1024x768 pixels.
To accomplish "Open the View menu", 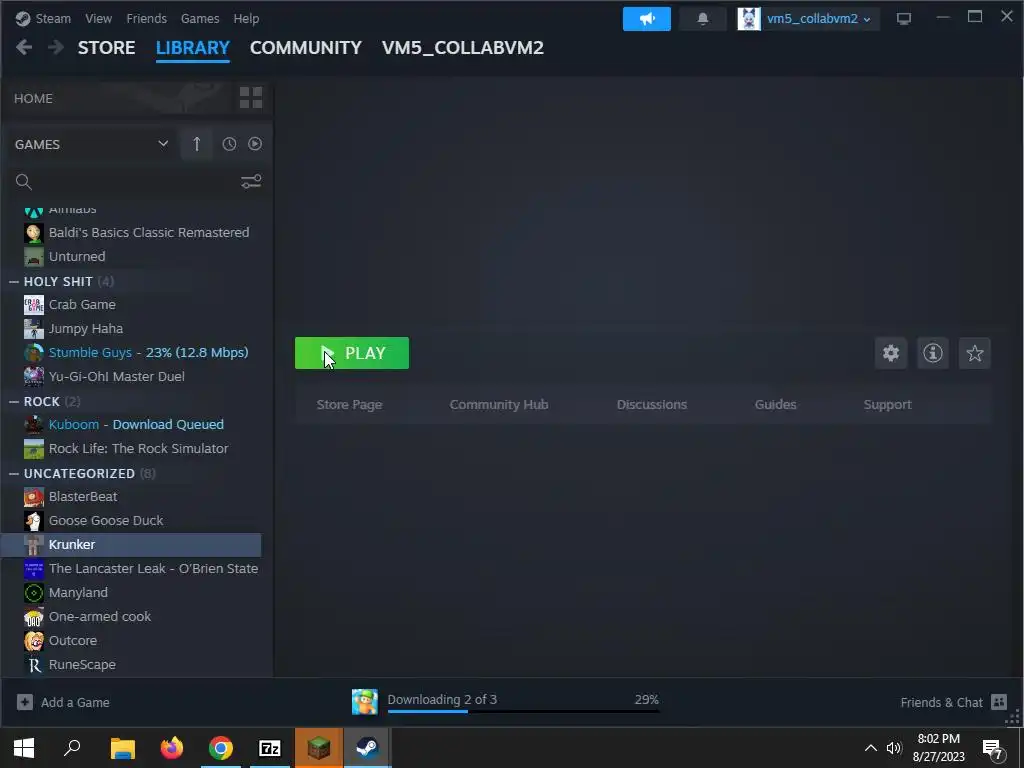I will pos(98,18).
